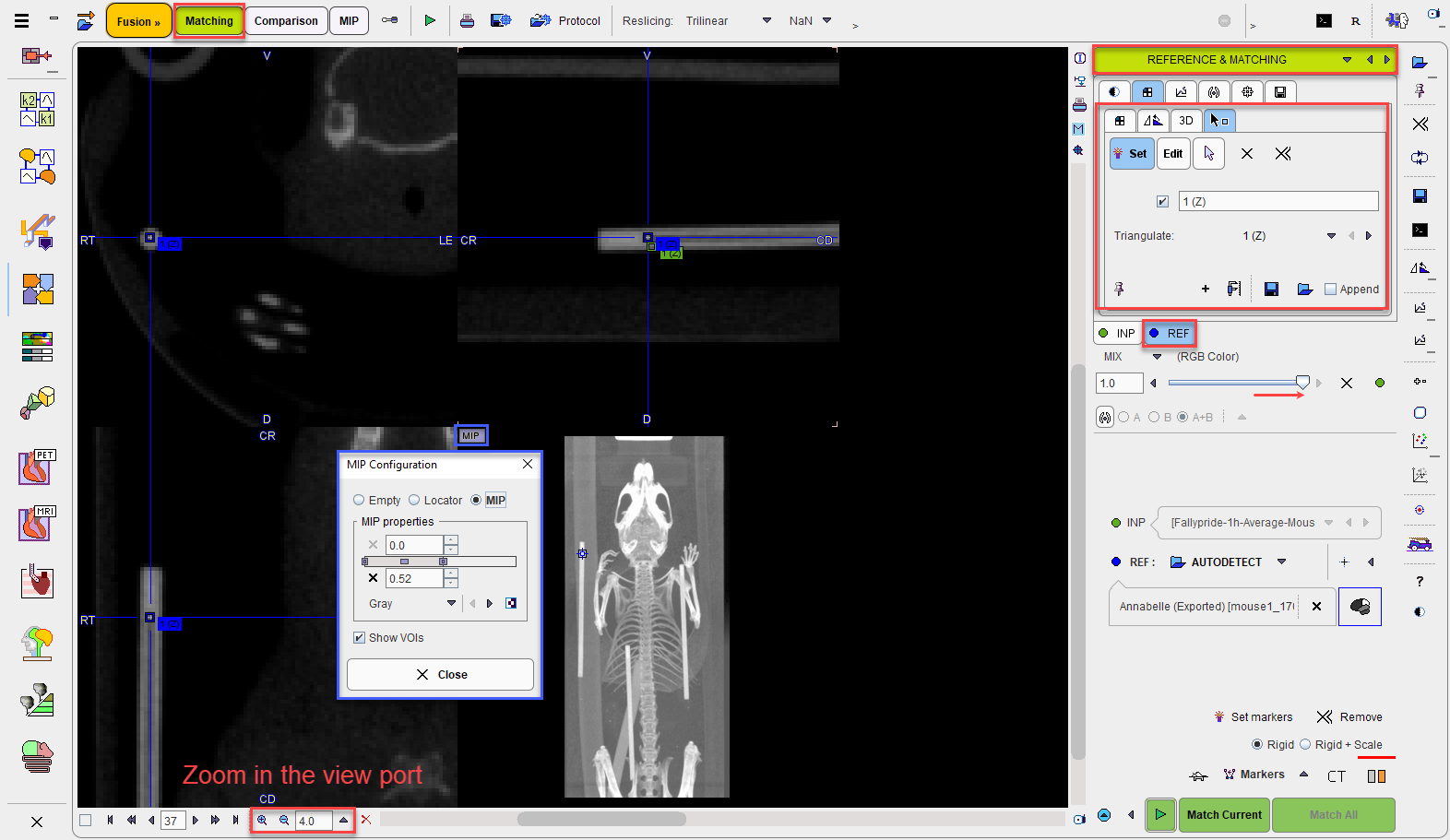Open the image fusion puzzle tool in sidebar

pyautogui.click(x=38, y=289)
